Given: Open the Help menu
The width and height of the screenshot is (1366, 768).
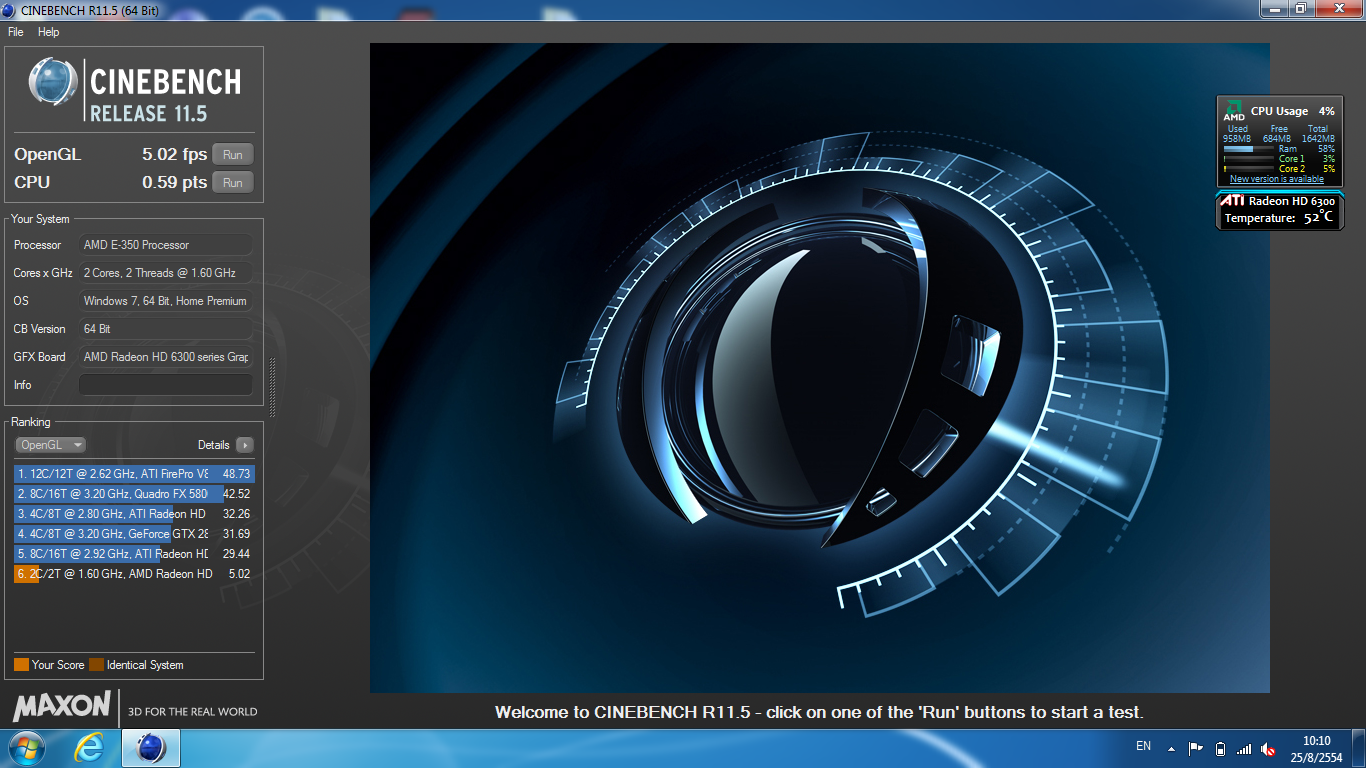Looking at the screenshot, I should click(x=49, y=32).
